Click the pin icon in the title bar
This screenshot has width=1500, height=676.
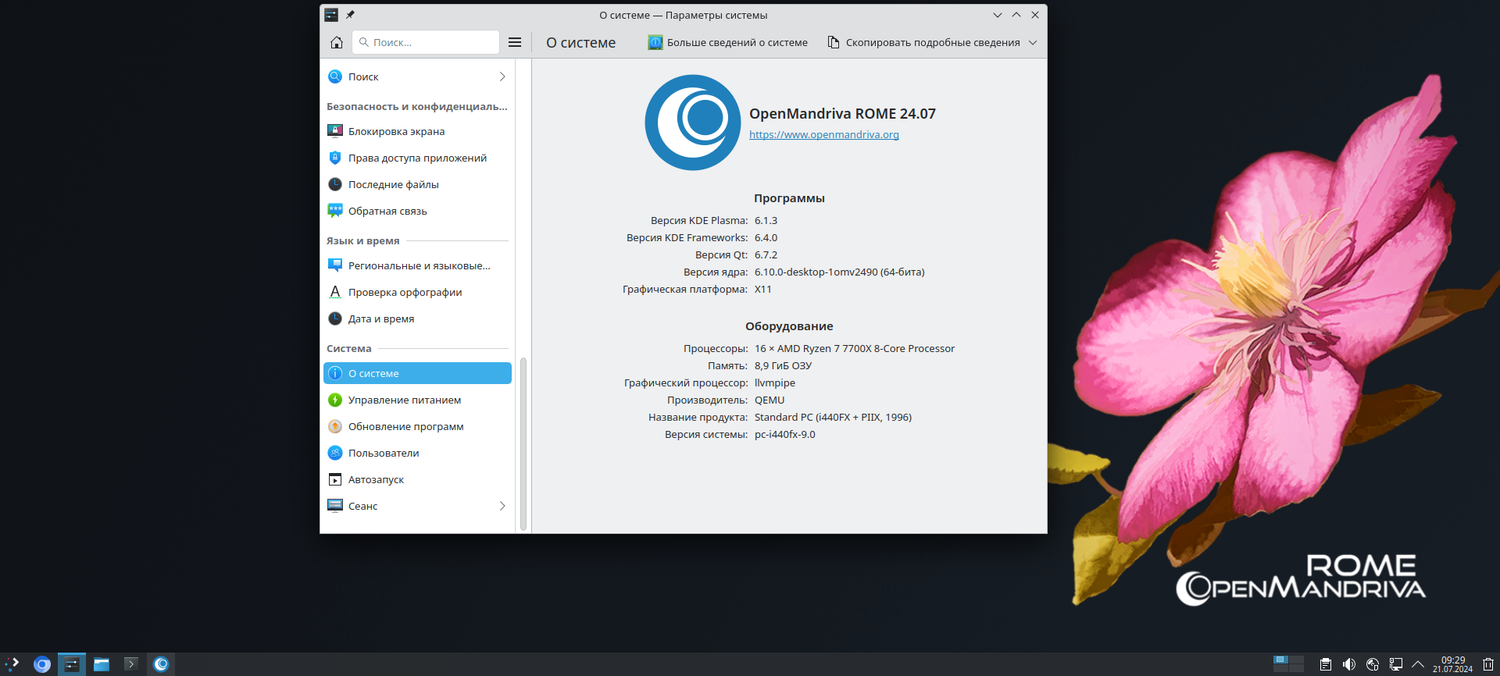[350, 15]
